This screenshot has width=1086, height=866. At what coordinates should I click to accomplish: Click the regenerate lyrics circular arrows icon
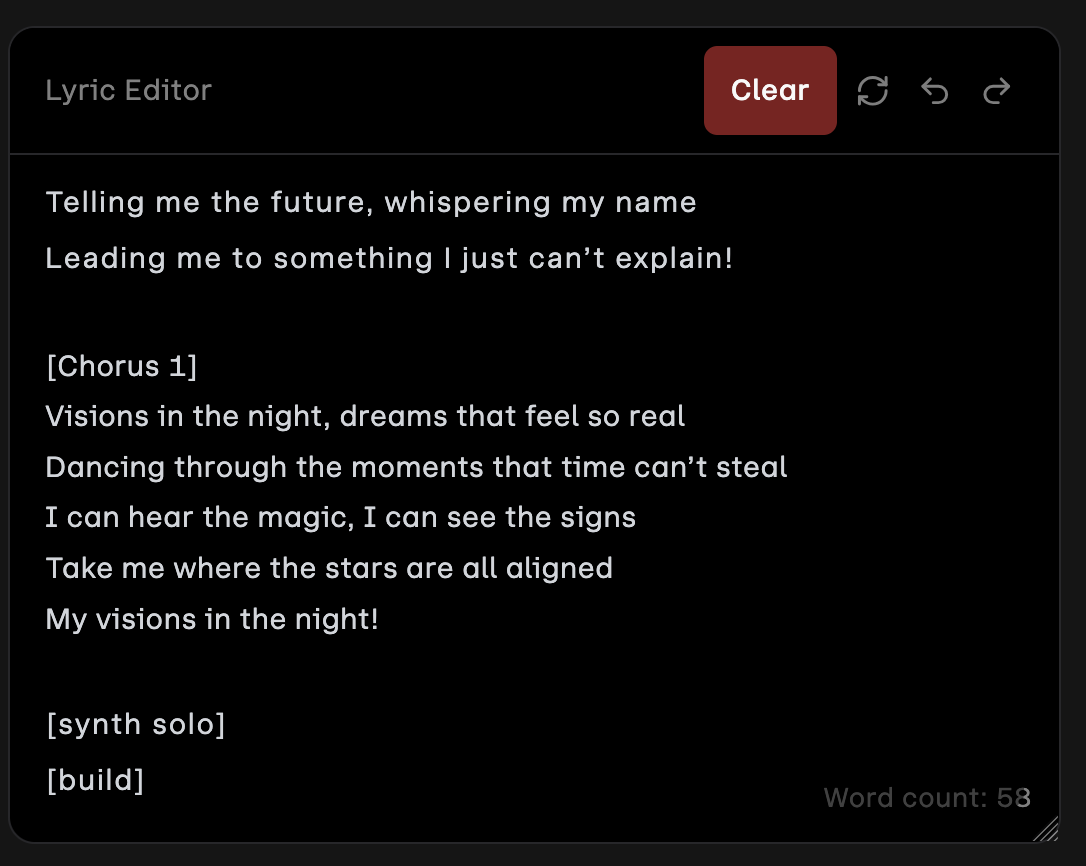tap(873, 91)
